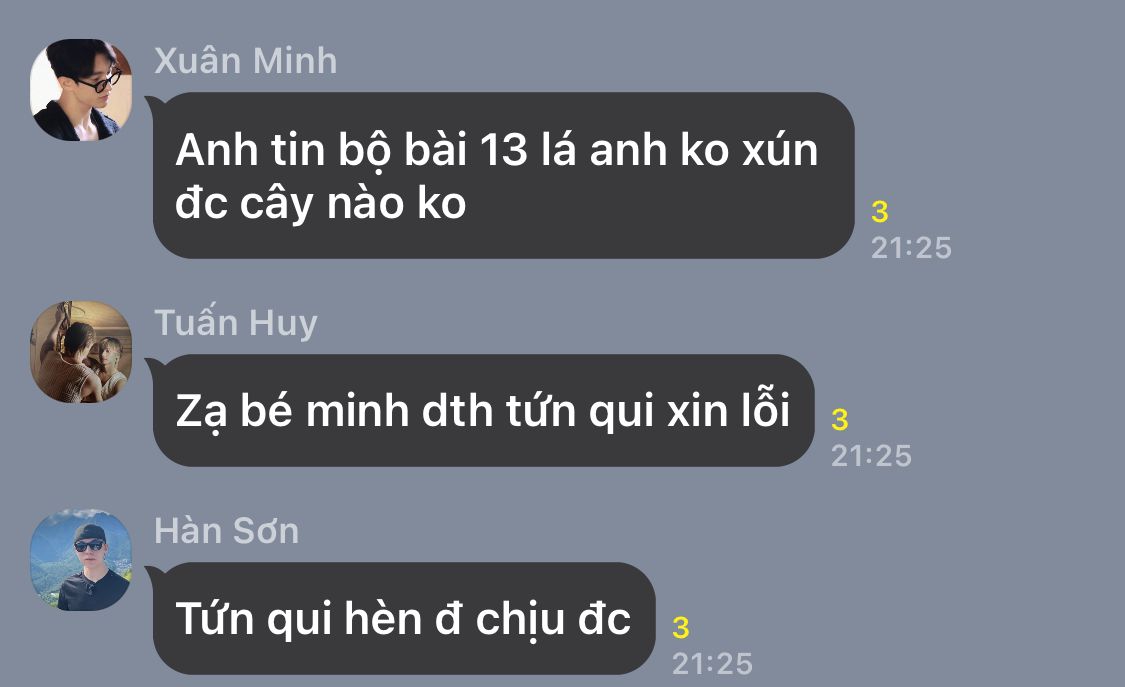Select the message starting "Anh tin bộ bài"
The height and width of the screenshot is (687, 1125).
tap(503, 176)
